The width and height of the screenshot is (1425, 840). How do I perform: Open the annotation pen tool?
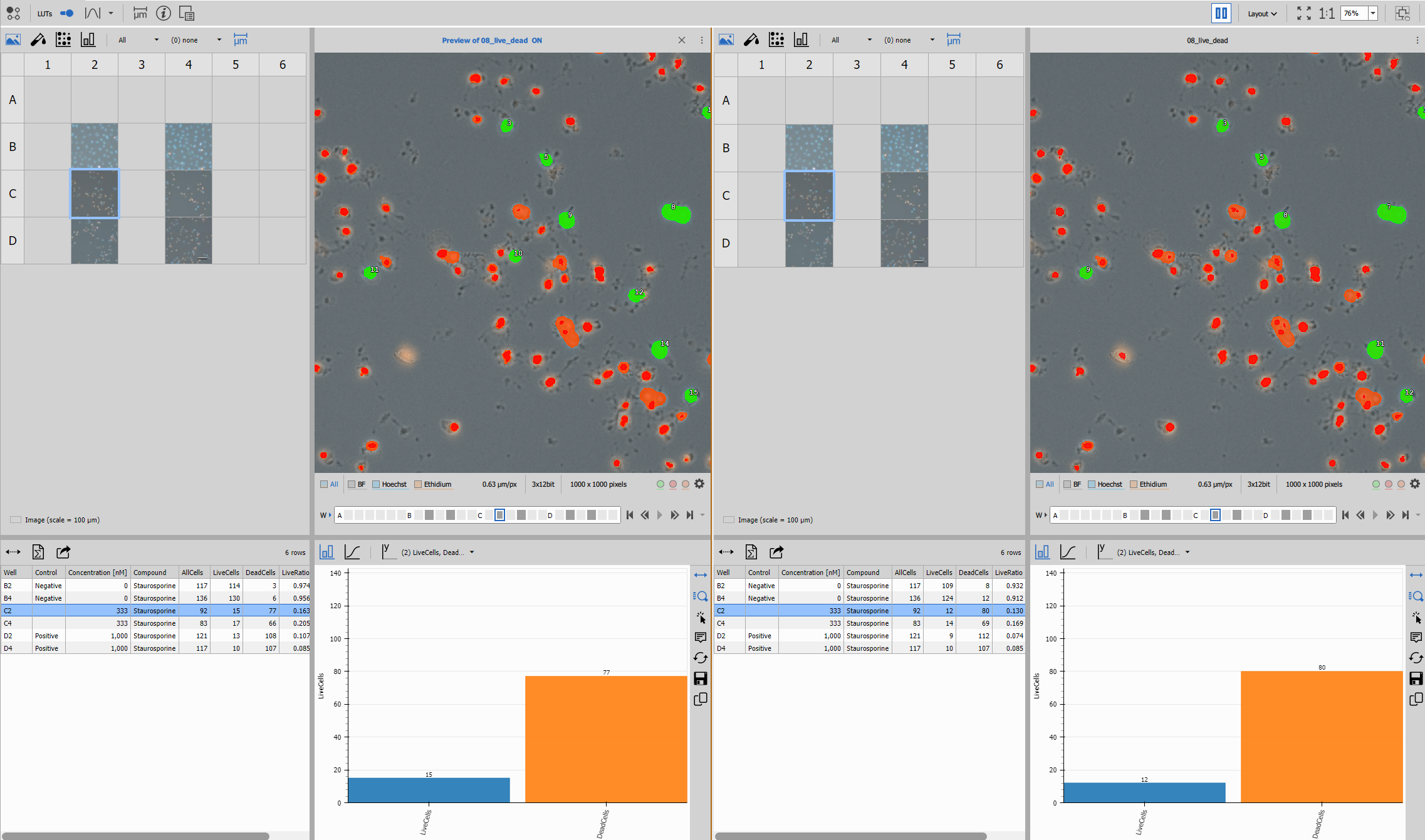pos(38,39)
